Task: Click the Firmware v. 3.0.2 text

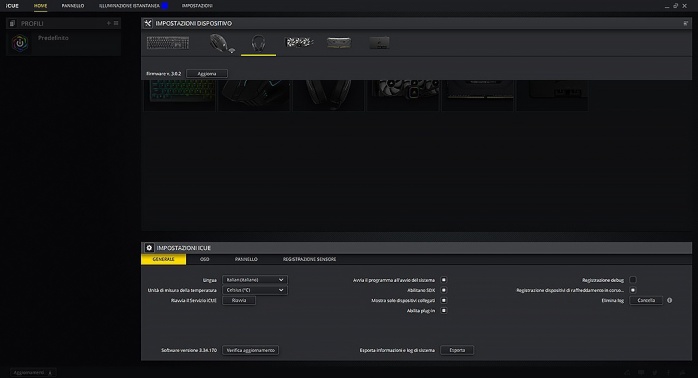Action: [x=164, y=74]
